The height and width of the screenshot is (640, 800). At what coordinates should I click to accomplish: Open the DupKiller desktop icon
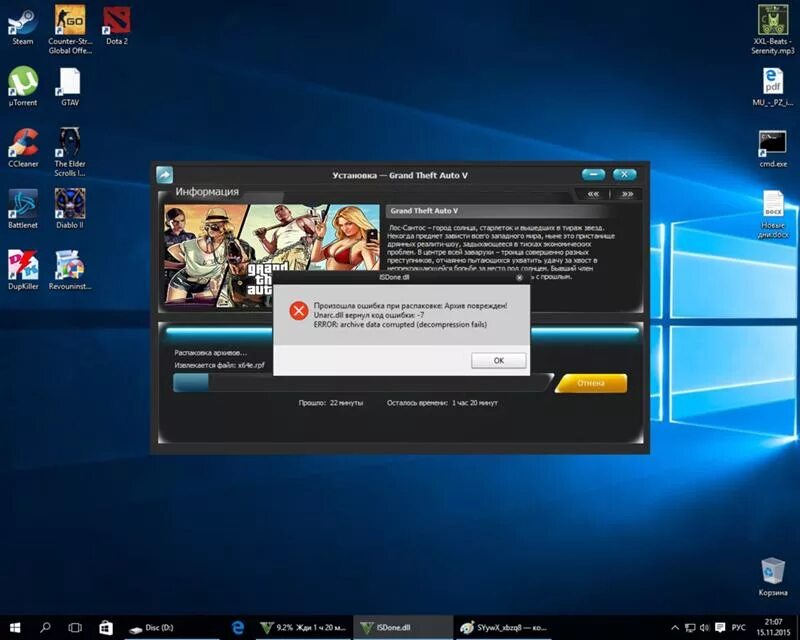coord(23,270)
